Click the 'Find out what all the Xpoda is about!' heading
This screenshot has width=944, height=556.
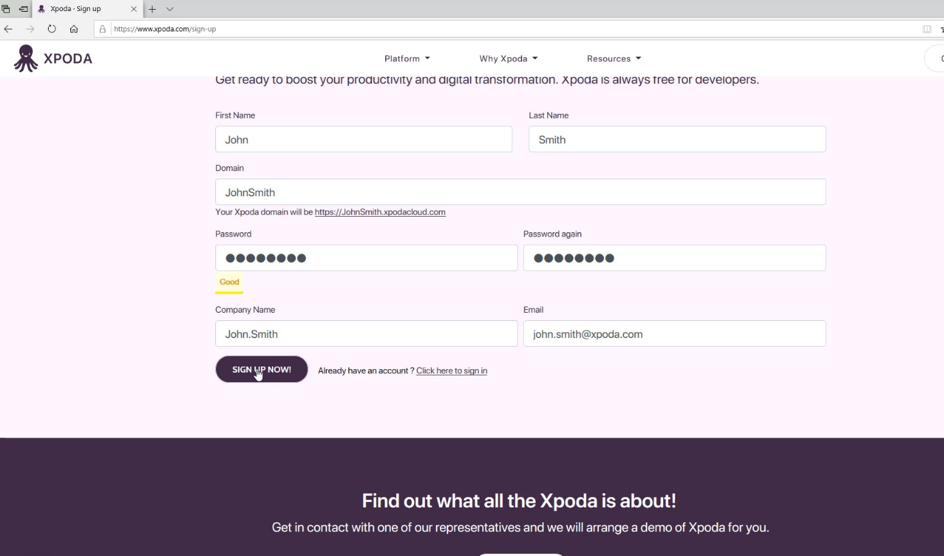(519, 501)
